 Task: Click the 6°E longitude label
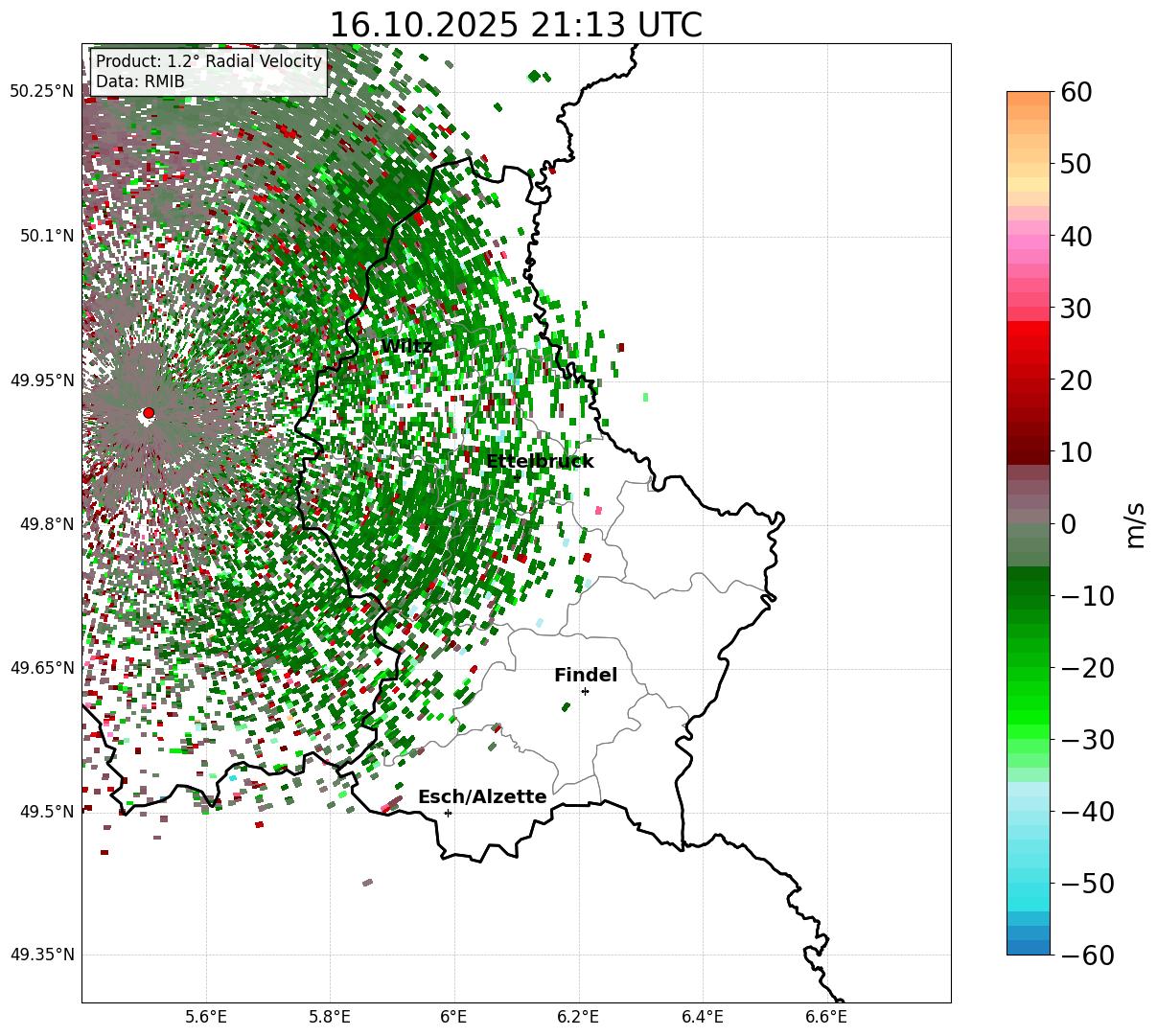(x=453, y=1017)
